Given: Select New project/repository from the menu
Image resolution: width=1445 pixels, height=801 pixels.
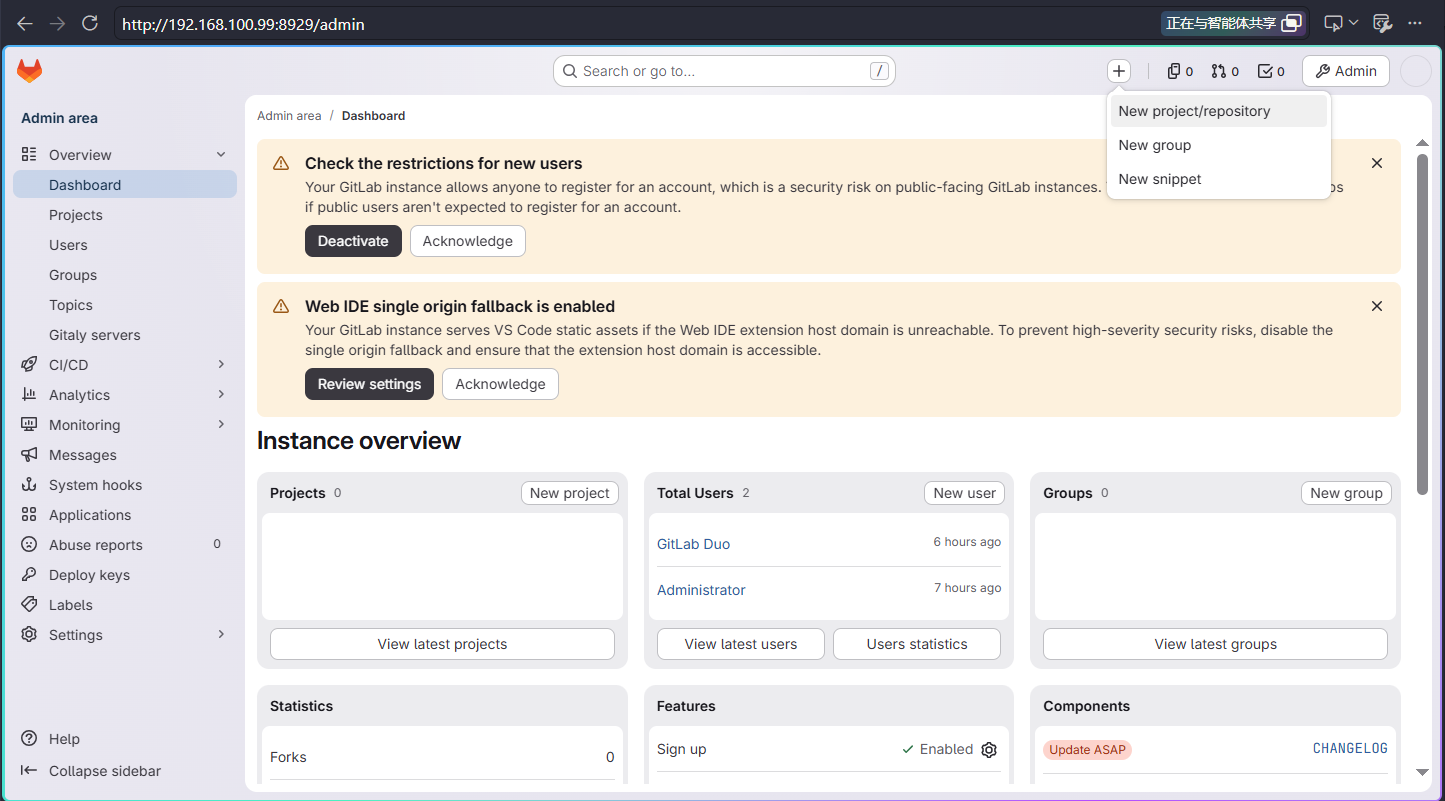Looking at the screenshot, I should [1219, 111].
